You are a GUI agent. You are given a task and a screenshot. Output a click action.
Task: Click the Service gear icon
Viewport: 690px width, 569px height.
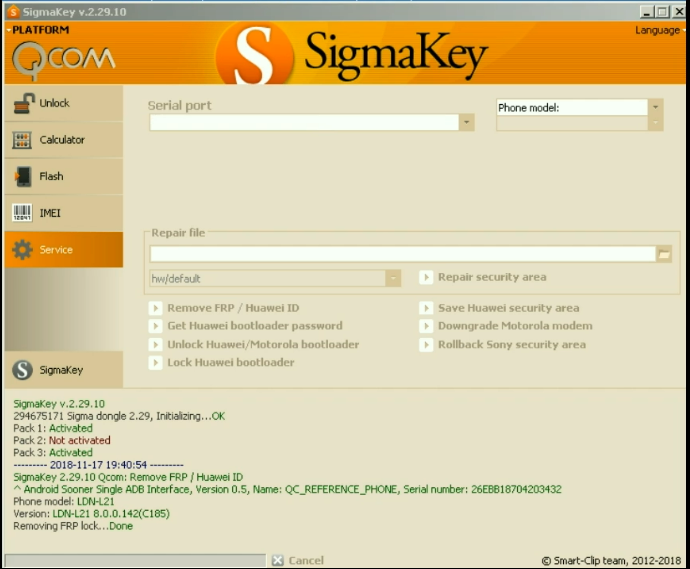22,250
